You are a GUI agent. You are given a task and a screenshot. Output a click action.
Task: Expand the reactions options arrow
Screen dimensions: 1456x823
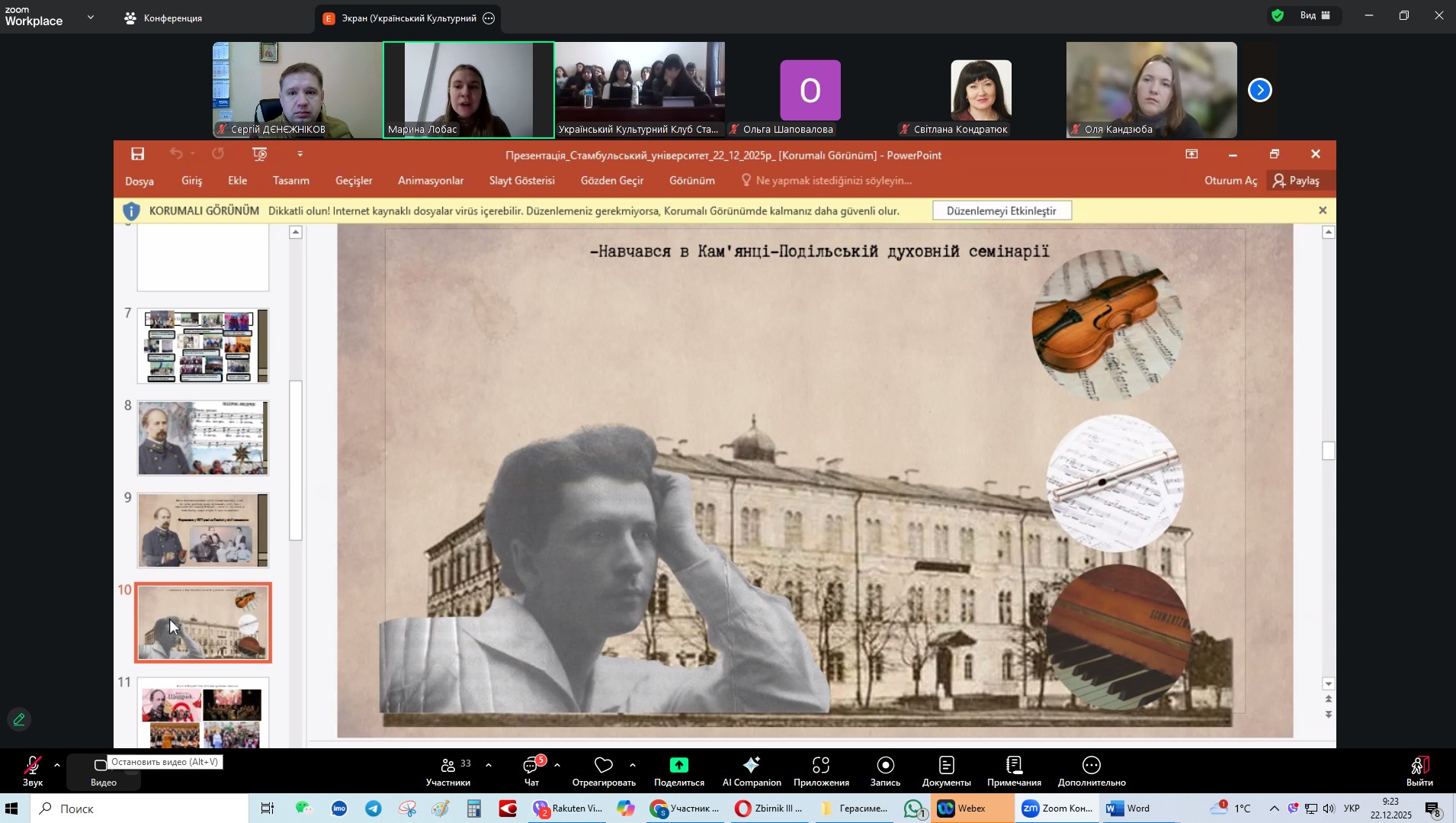633,765
